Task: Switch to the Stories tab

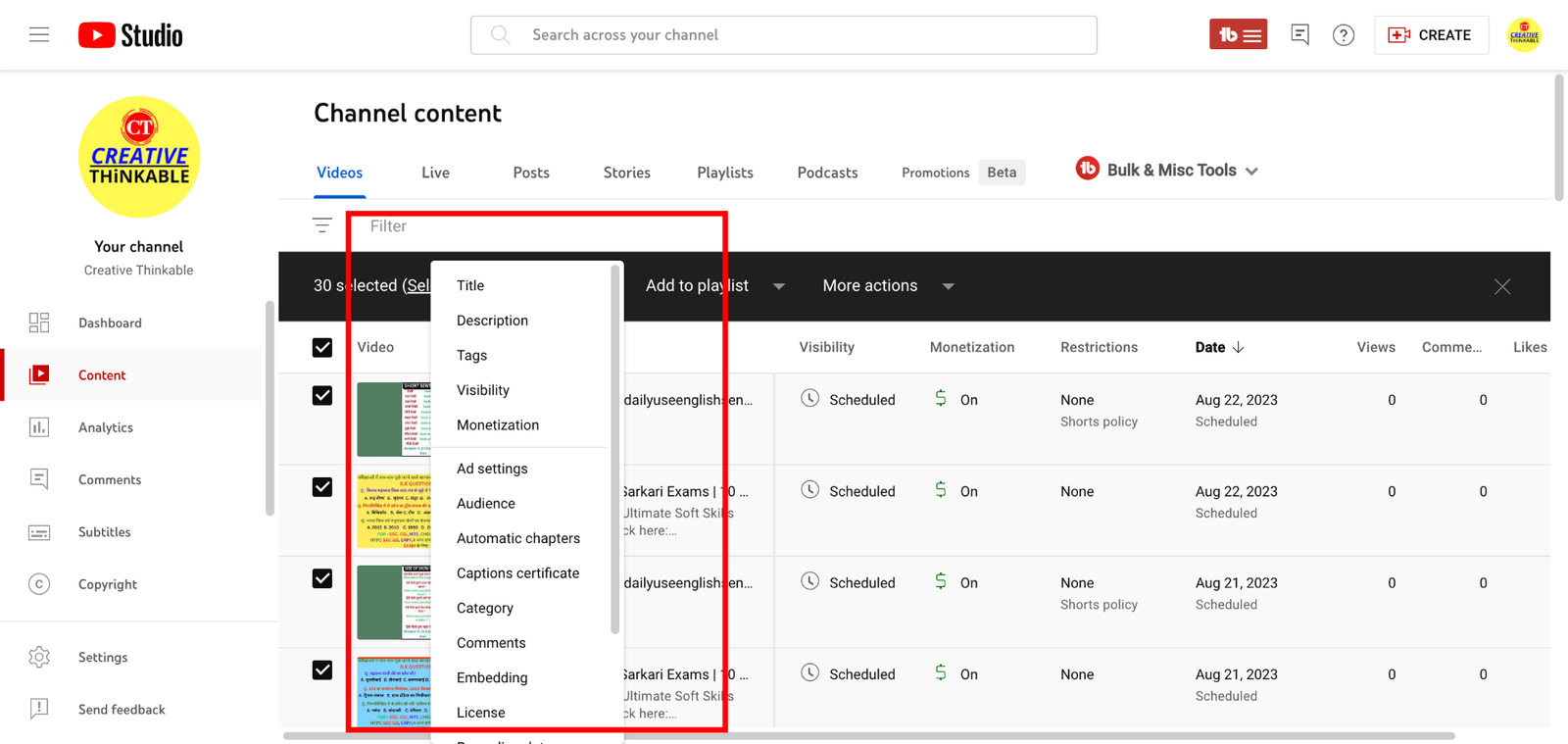Action: pos(627,173)
